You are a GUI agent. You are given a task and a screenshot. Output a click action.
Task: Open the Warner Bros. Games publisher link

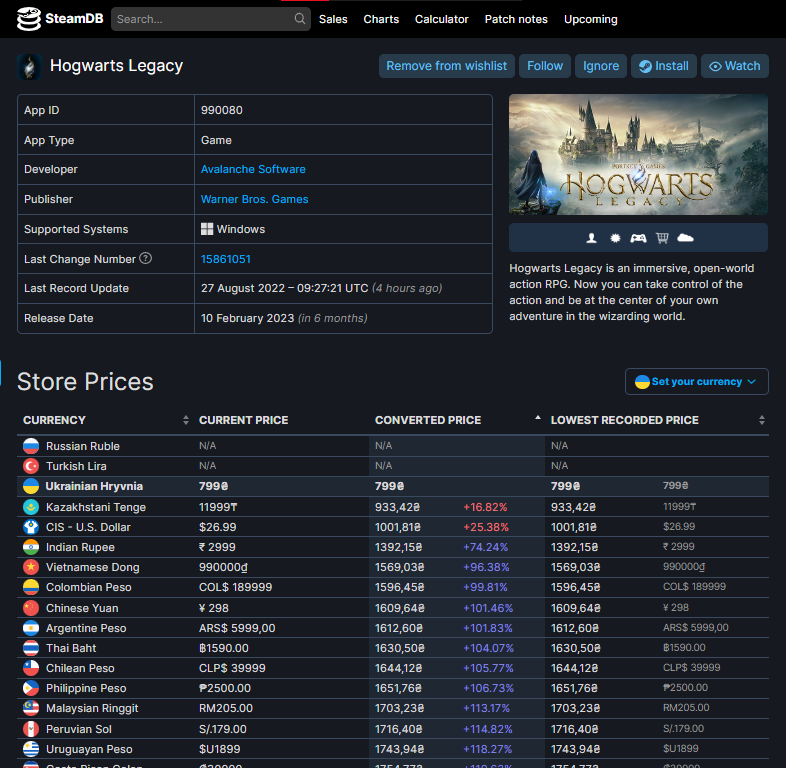click(x=255, y=200)
